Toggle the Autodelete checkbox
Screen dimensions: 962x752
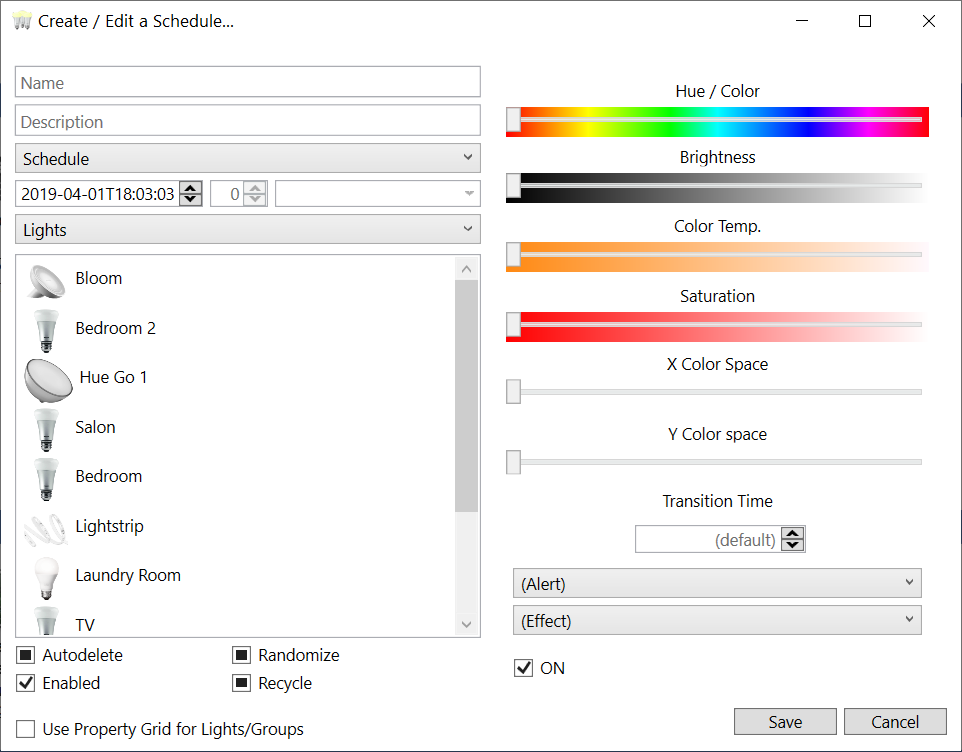[x=26, y=655]
